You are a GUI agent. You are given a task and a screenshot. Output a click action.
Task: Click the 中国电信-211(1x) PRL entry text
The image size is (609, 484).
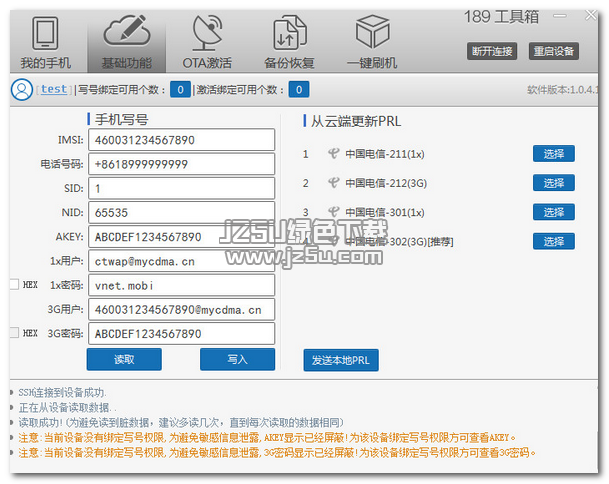[x=385, y=154]
